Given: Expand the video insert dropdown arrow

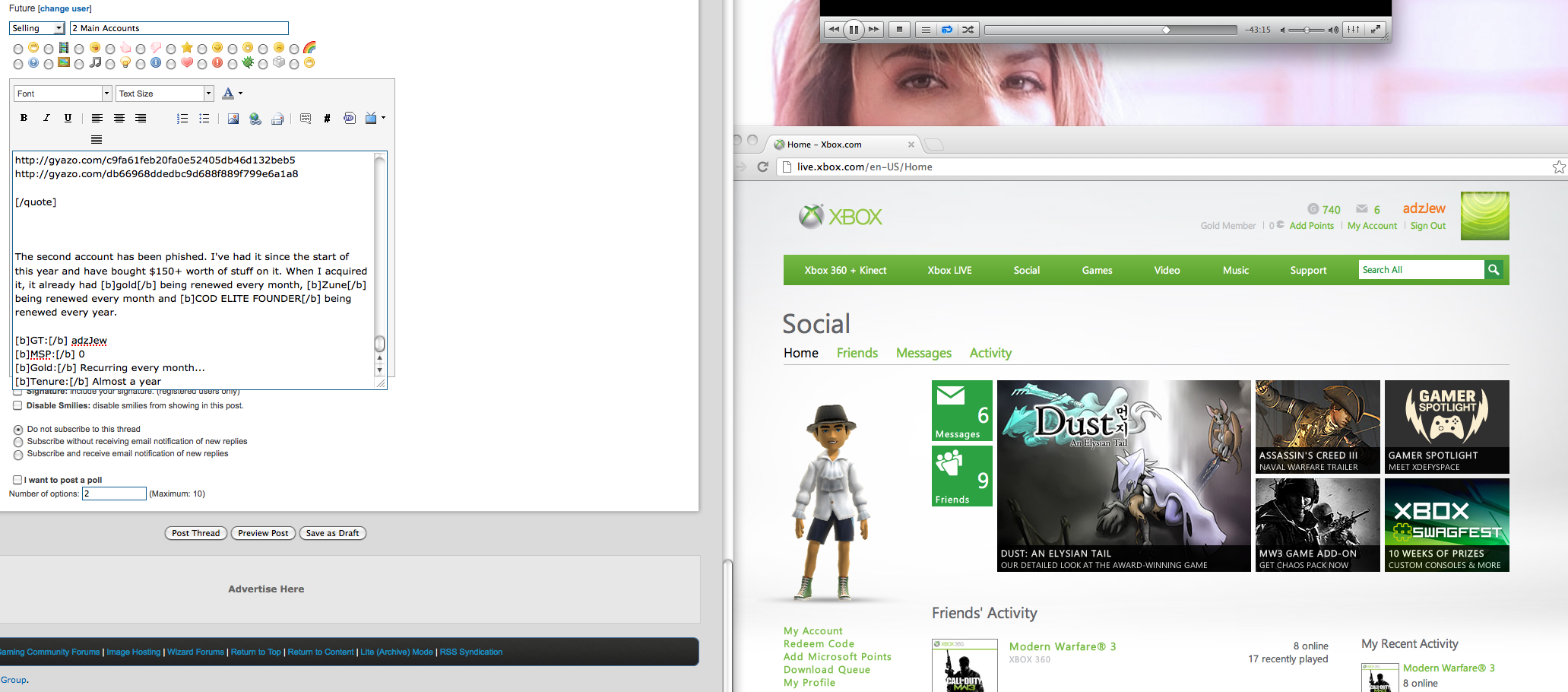Looking at the screenshot, I should coord(383,118).
